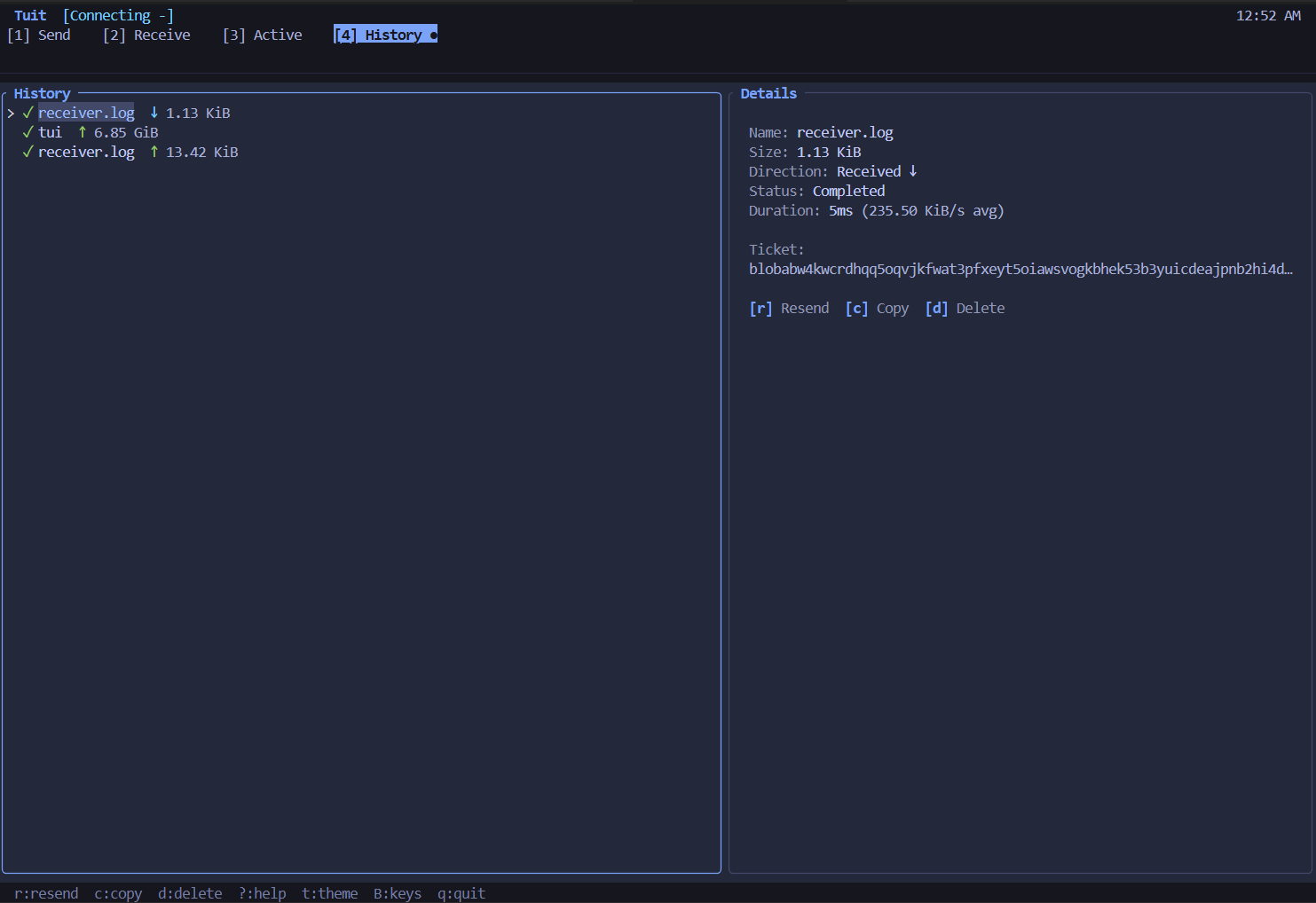Click the green checkmark beside tui
Image resolution: width=1316 pixels, height=903 pixels.
coord(28,132)
